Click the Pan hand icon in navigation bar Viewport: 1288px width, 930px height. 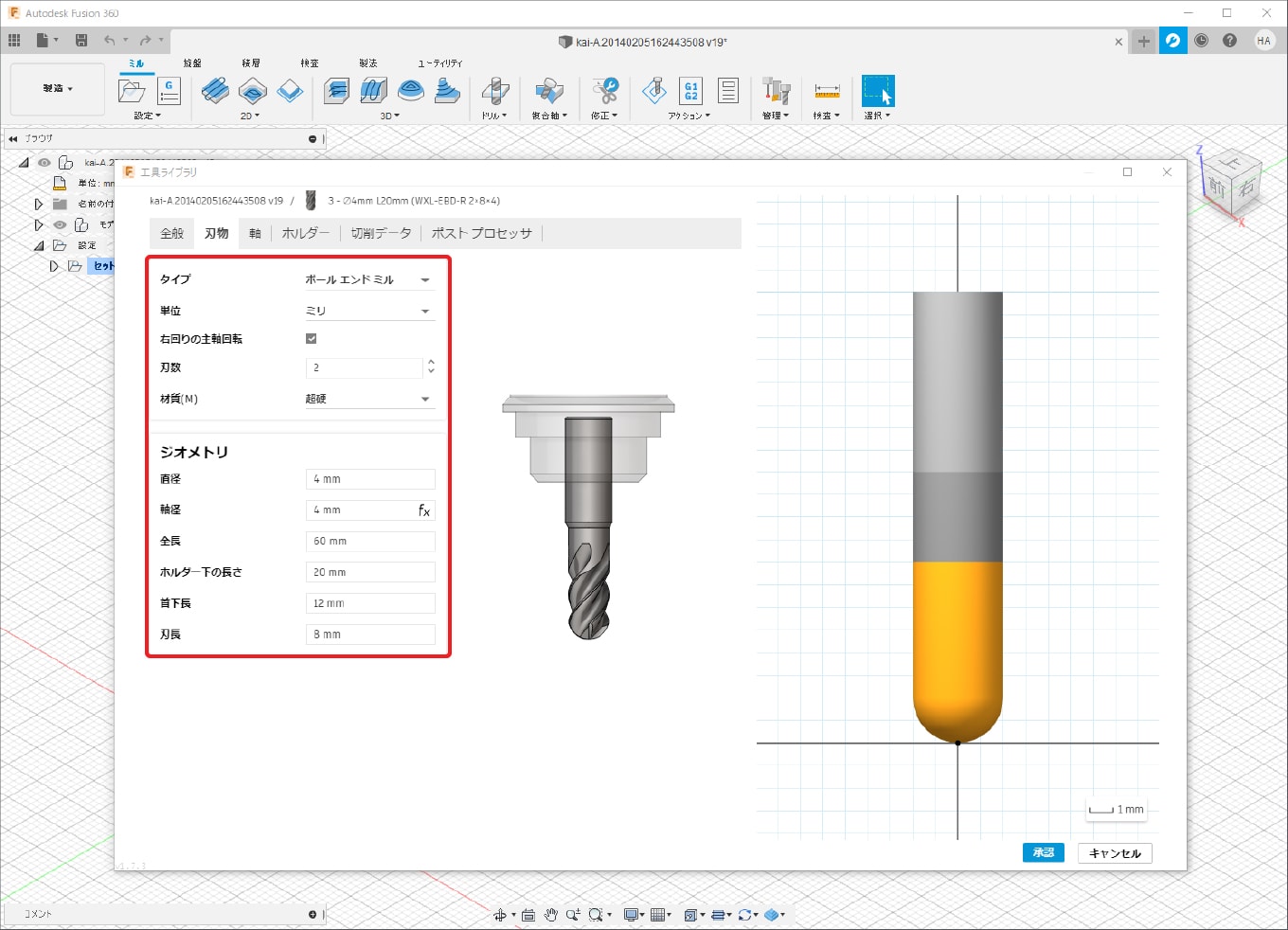[x=550, y=915]
